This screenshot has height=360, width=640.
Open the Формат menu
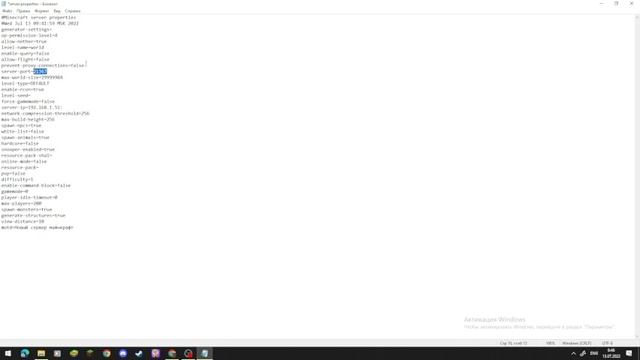coord(42,11)
